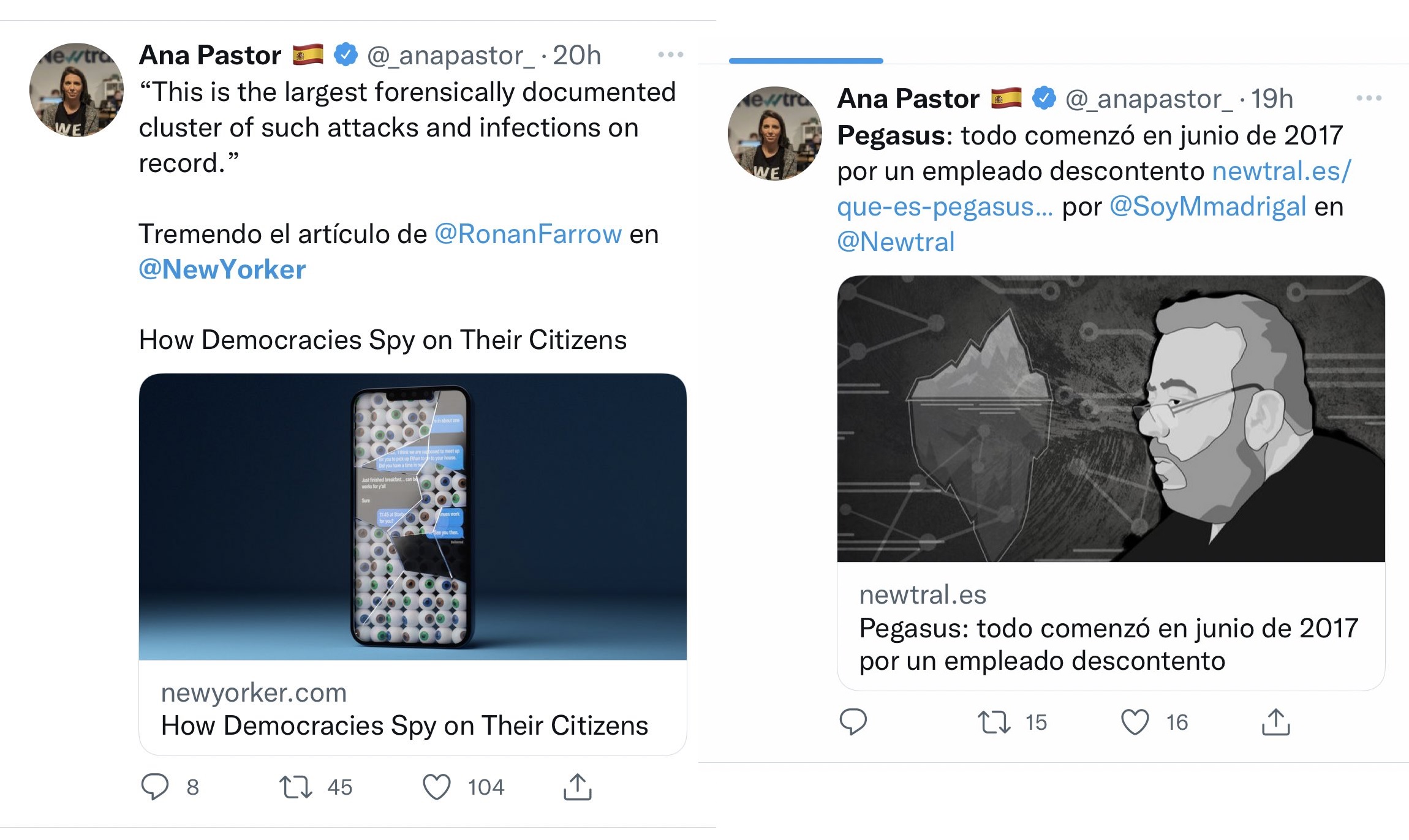Viewport: 1409px width, 840px height.
Task: Open the iceberg illustration article image
Action: [1110, 418]
